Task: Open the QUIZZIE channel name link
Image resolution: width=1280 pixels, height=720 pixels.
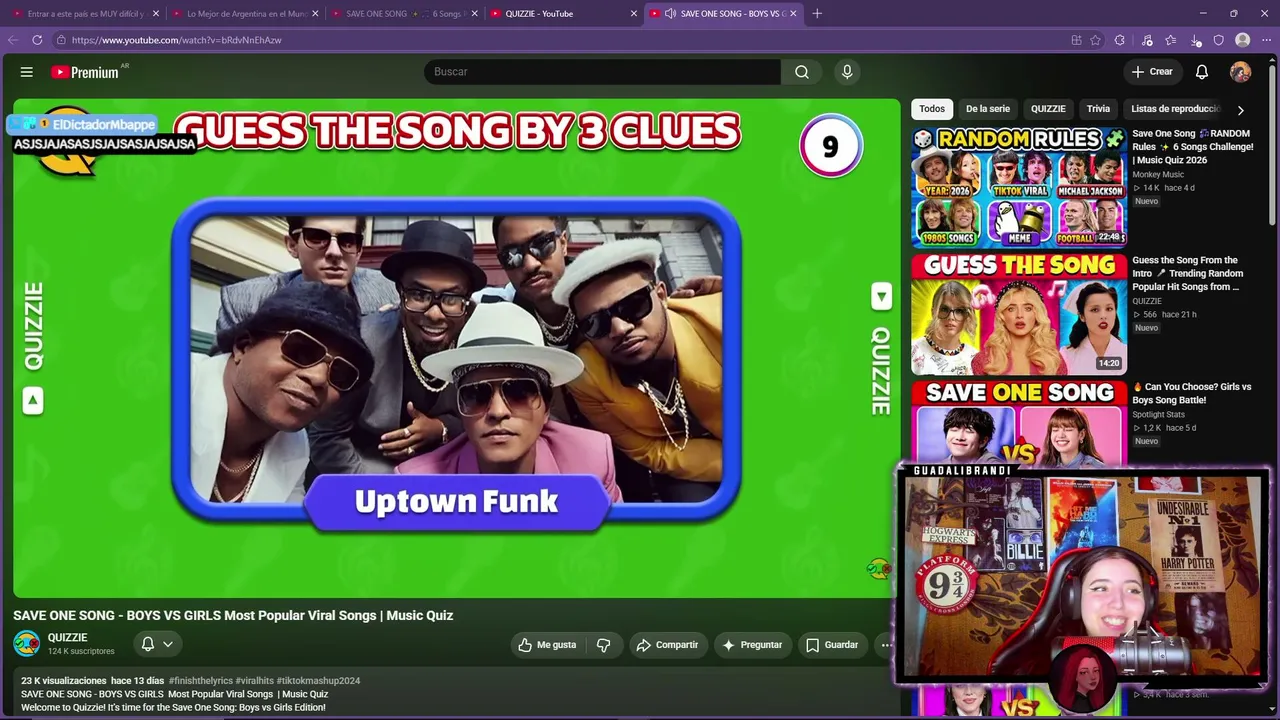Action: 68,638
